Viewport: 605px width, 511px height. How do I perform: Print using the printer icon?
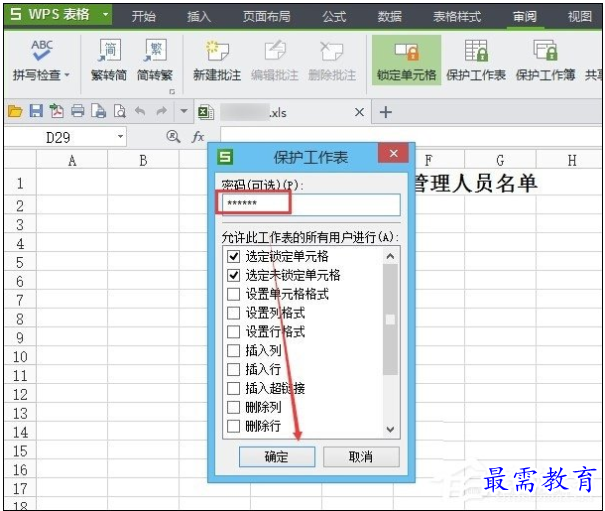(x=78, y=112)
